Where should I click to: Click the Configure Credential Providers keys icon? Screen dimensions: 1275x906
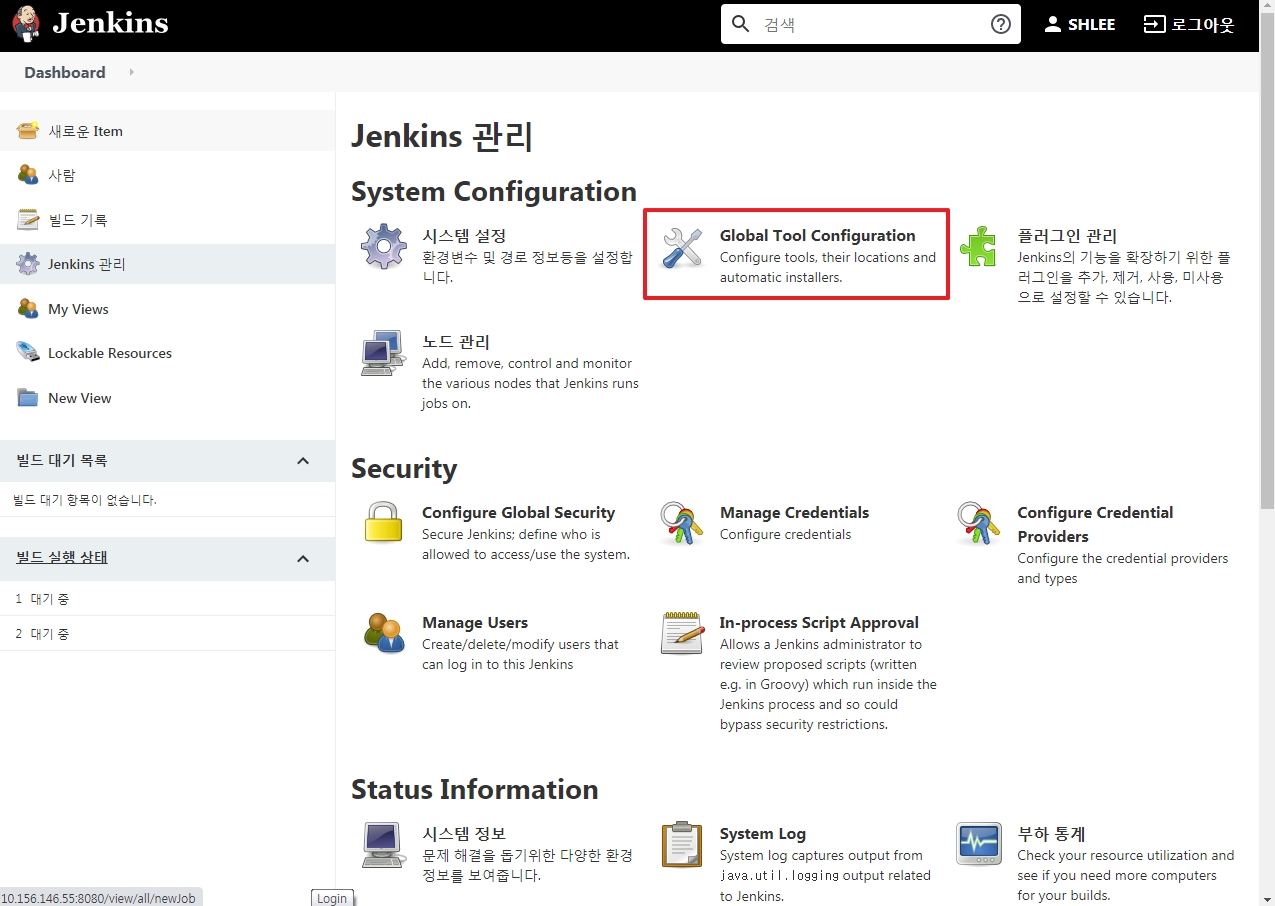coord(979,523)
